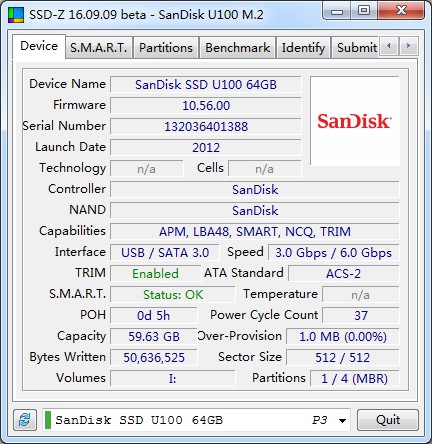
Task: Click the Power Cycle Count value 37
Action: point(360,316)
